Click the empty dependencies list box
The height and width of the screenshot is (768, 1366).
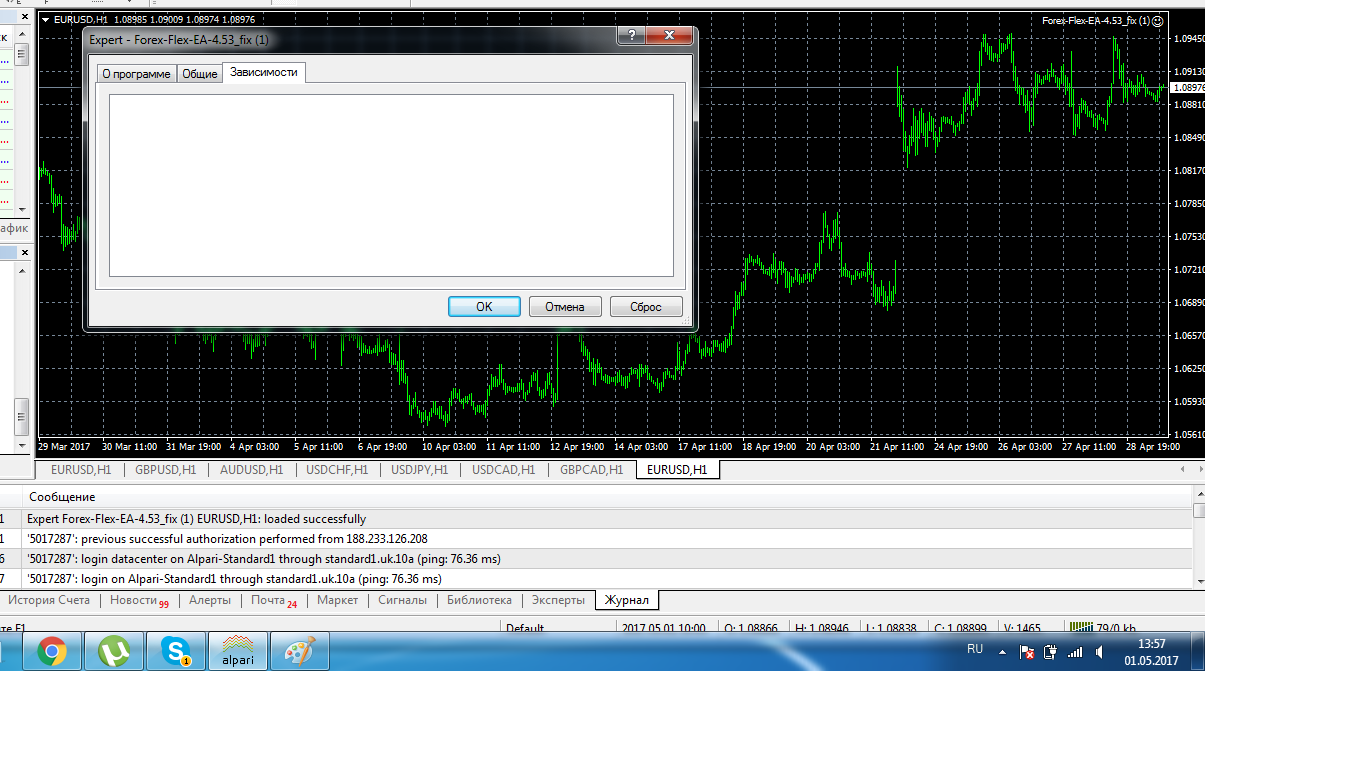[391, 185]
